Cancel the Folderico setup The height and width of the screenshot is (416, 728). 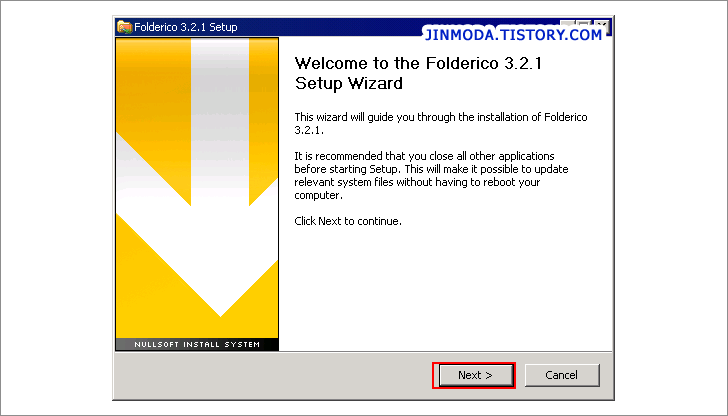click(562, 375)
